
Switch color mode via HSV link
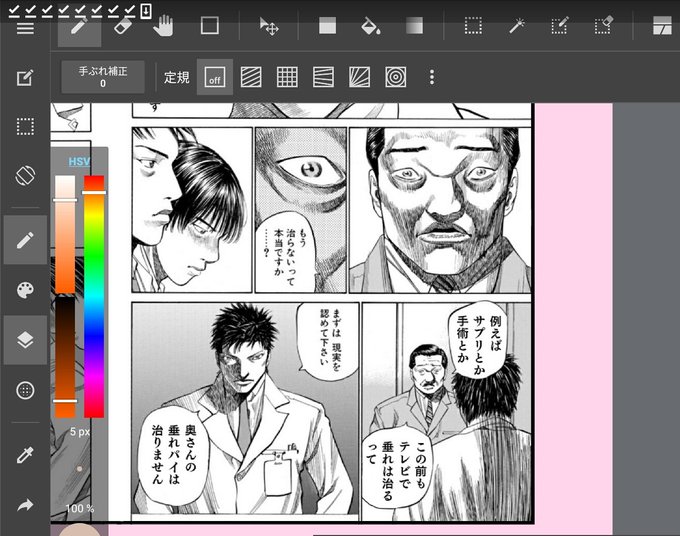click(x=79, y=161)
